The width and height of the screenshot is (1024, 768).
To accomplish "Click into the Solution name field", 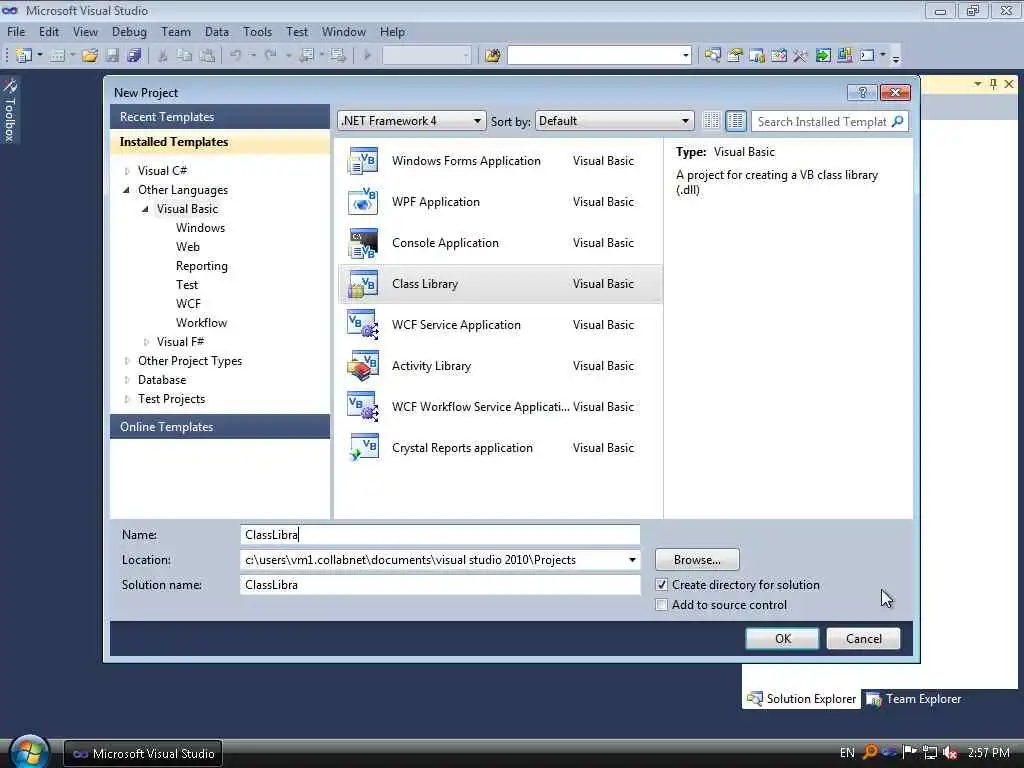I will [440, 584].
